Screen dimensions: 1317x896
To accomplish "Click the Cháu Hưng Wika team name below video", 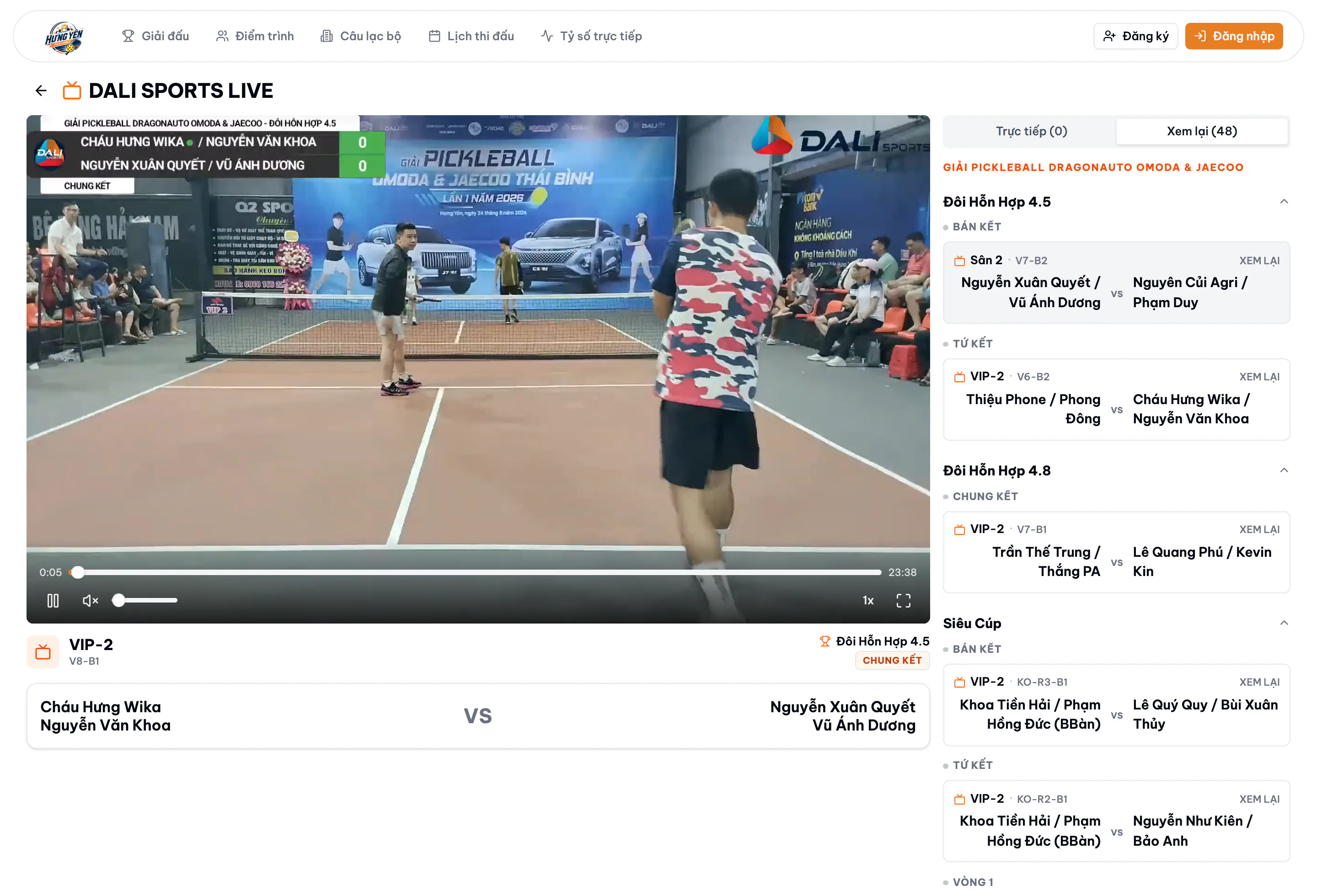I will (101, 707).
